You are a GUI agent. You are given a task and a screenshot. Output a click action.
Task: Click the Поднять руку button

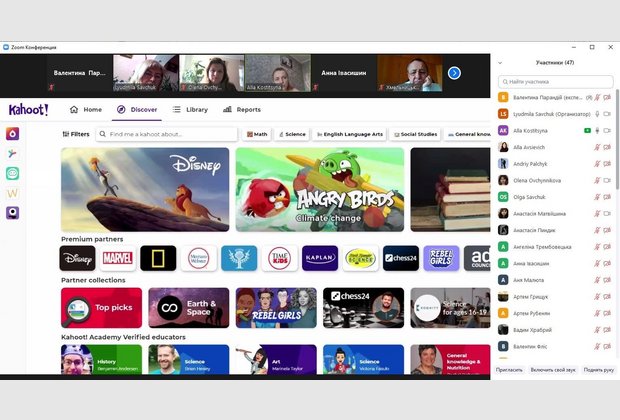[599, 370]
